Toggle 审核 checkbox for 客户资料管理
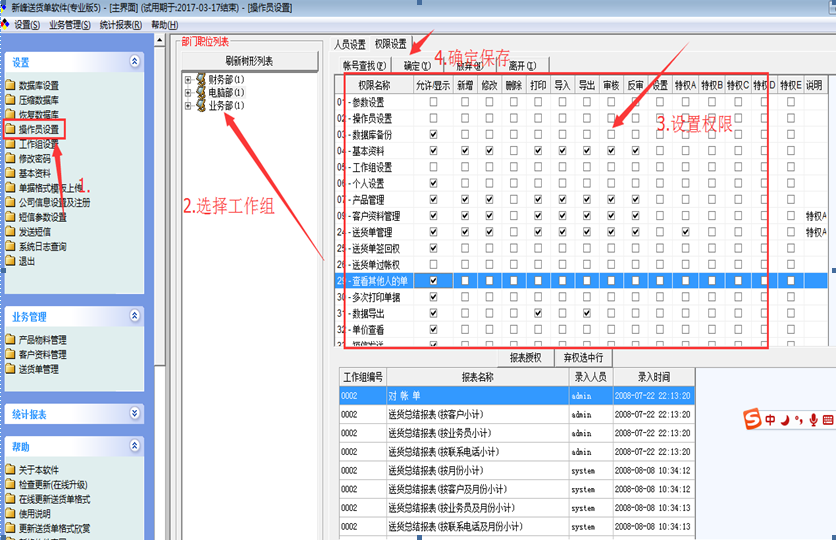 click(611, 216)
